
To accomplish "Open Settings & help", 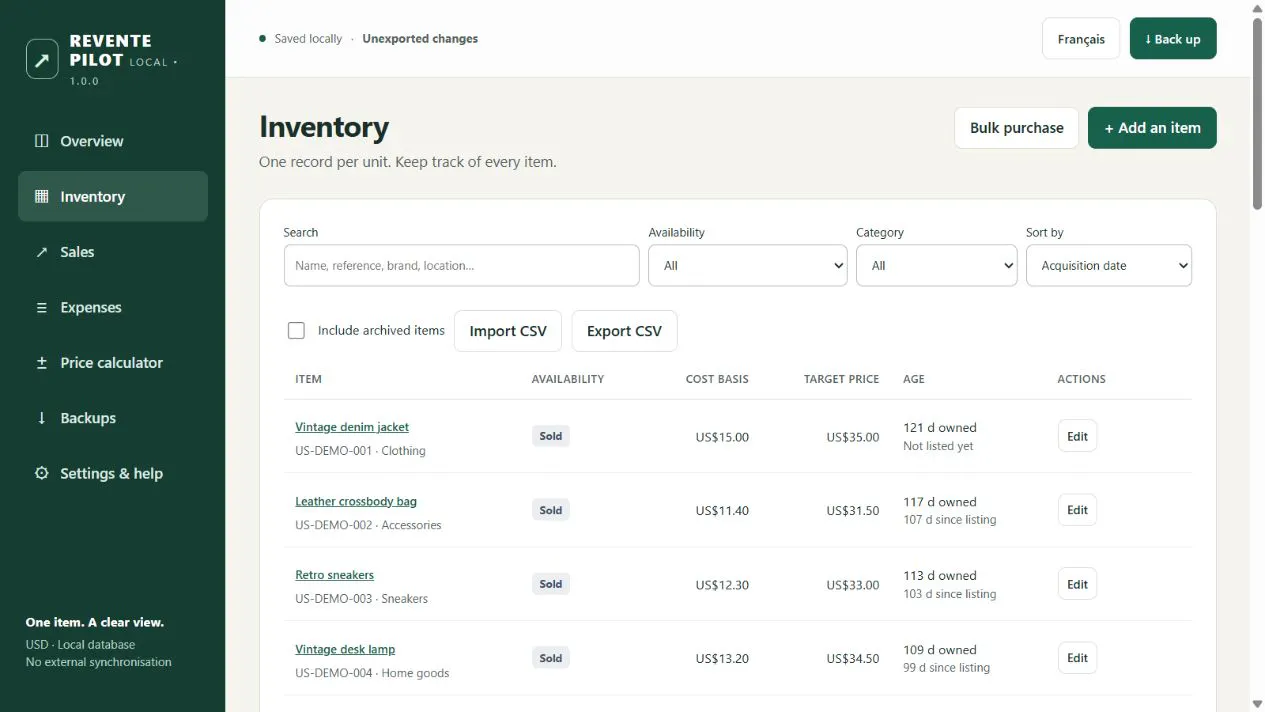I will pyautogui.click(x=113, y=473).
